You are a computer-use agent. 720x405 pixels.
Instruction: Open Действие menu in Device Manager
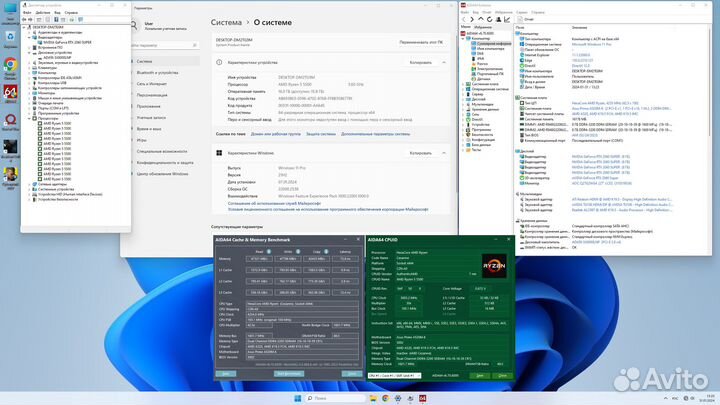43,13
